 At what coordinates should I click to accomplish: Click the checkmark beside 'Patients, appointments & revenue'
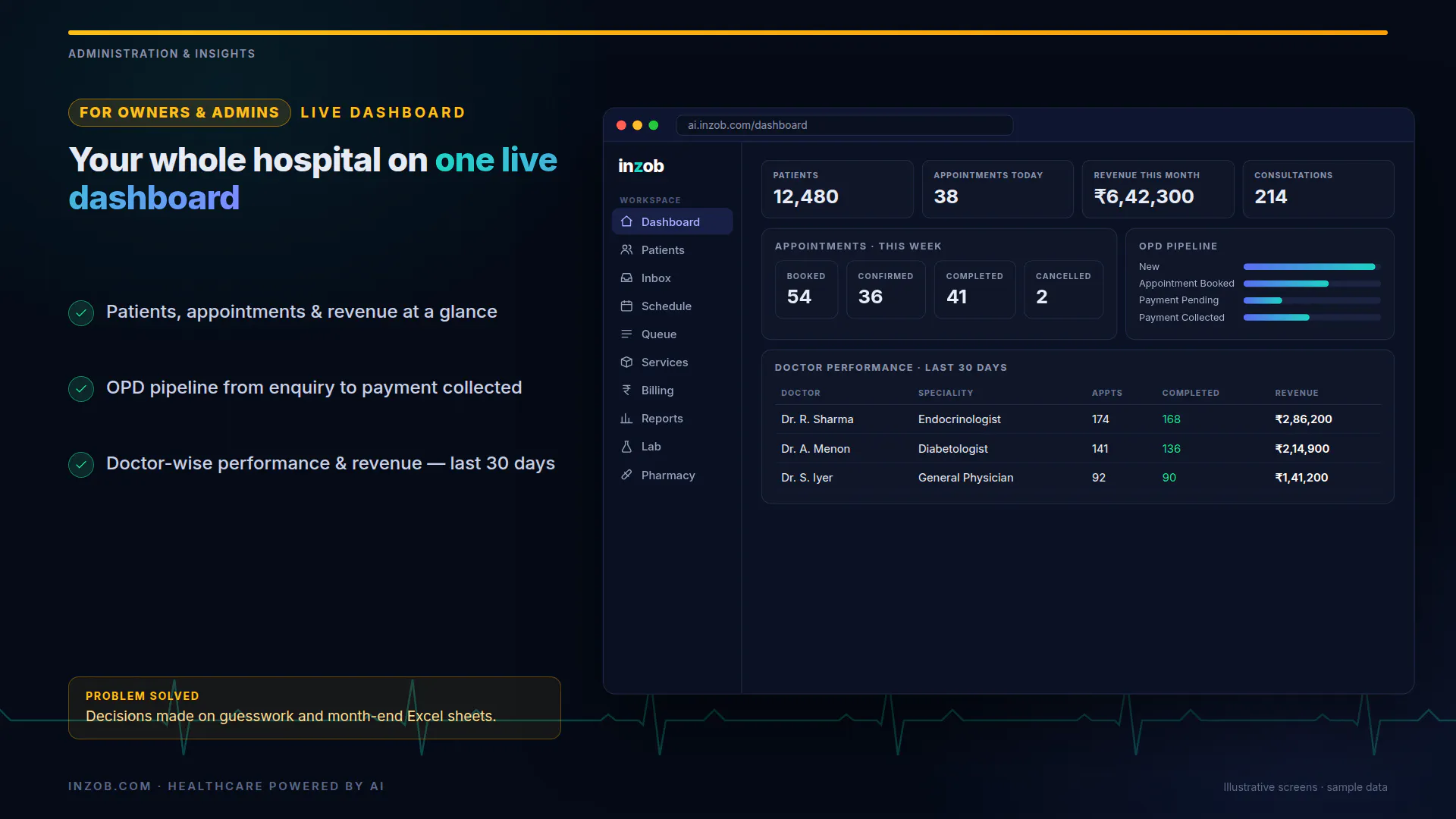81,312
